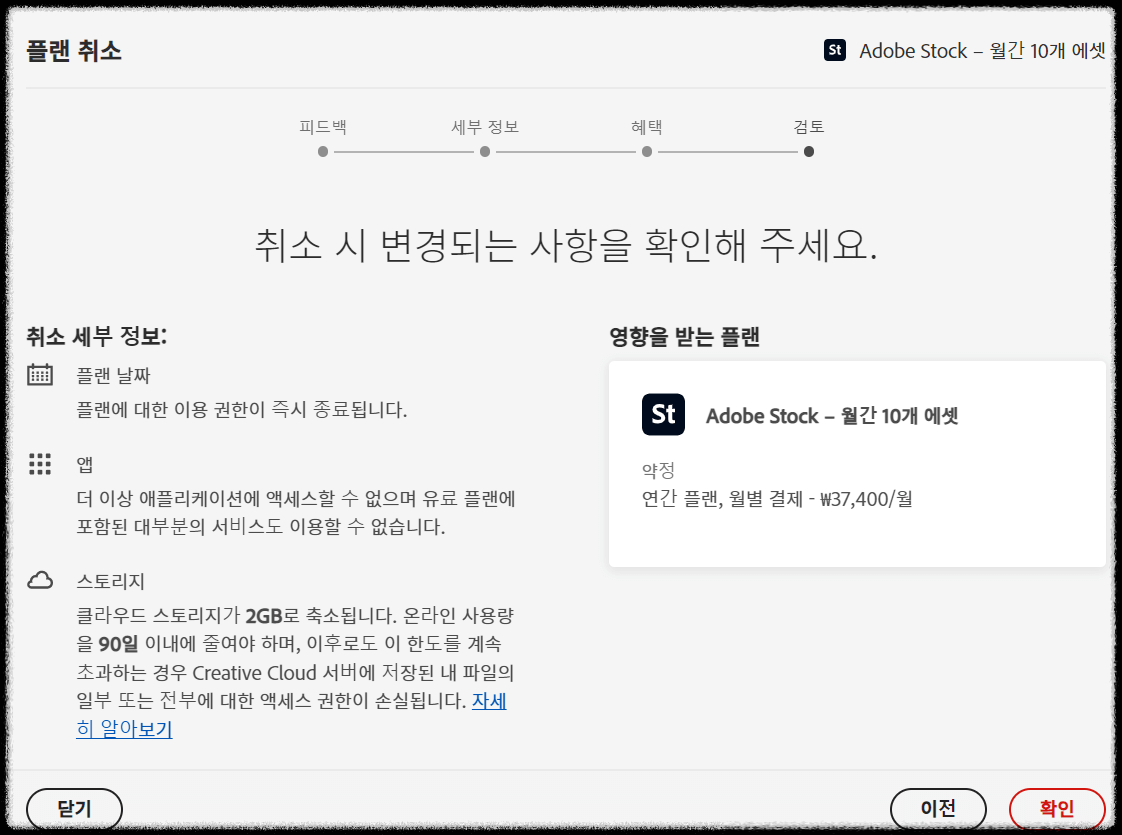The height and width of the screenshot is (835, 1122).
Task: Click the 취소 세부 정보 section heading
Action: pos(97,336)
